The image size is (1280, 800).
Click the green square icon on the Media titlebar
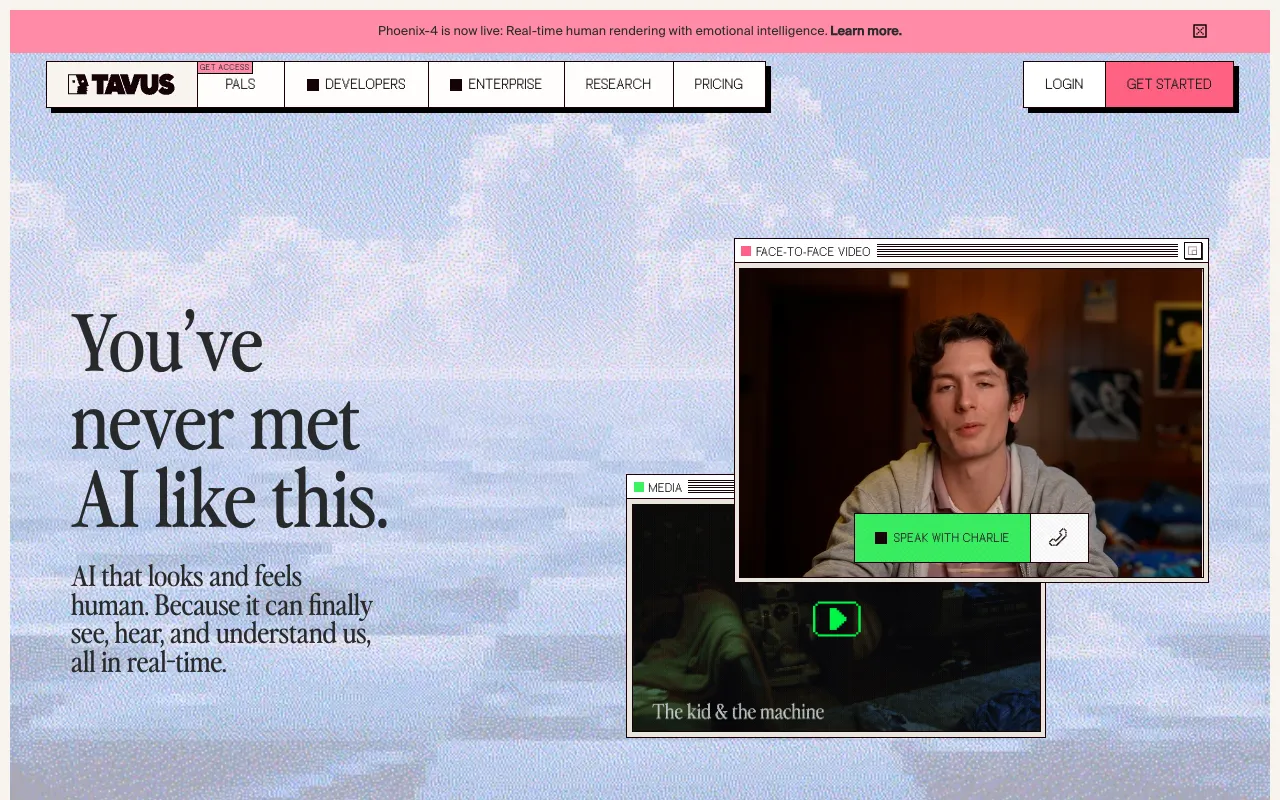pyautogui.click(x=639, y=487)
